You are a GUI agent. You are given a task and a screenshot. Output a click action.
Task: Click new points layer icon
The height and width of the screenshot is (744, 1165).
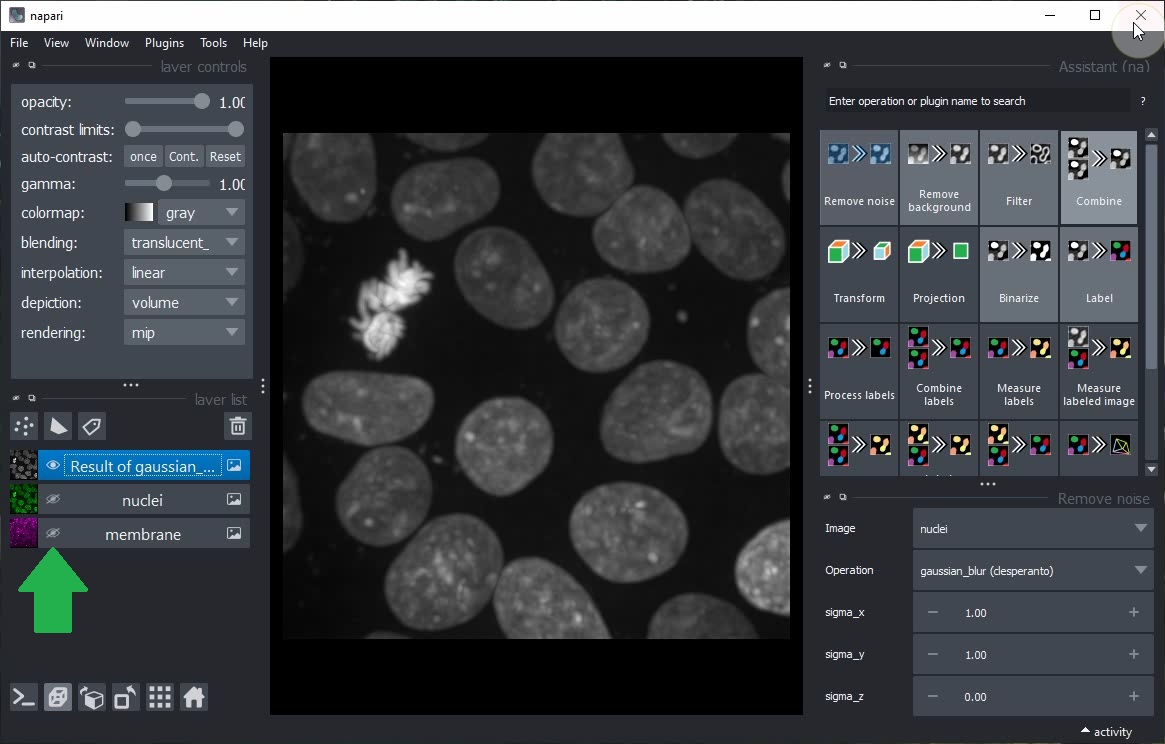24,427
